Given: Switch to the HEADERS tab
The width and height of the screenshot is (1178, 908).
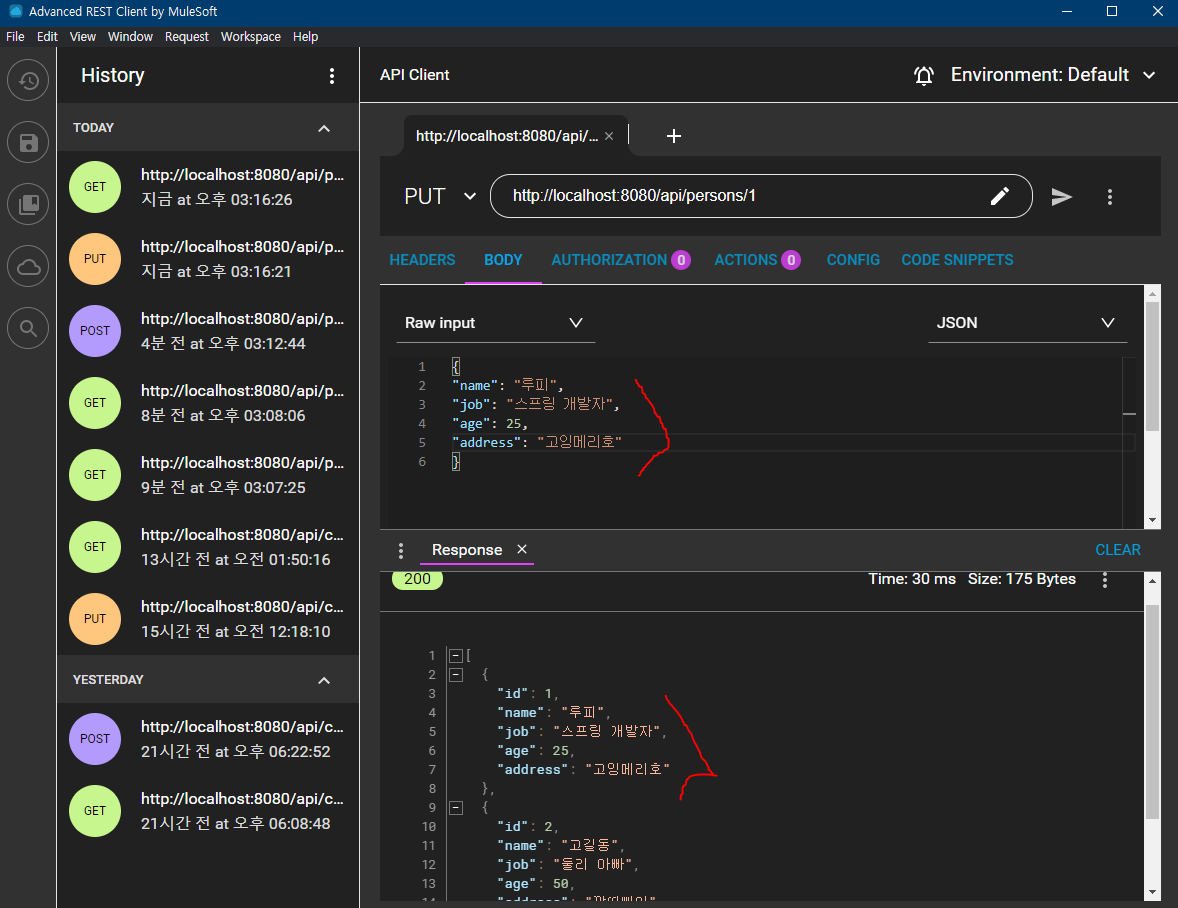Looking at the screenshot, I should [422, 260].
